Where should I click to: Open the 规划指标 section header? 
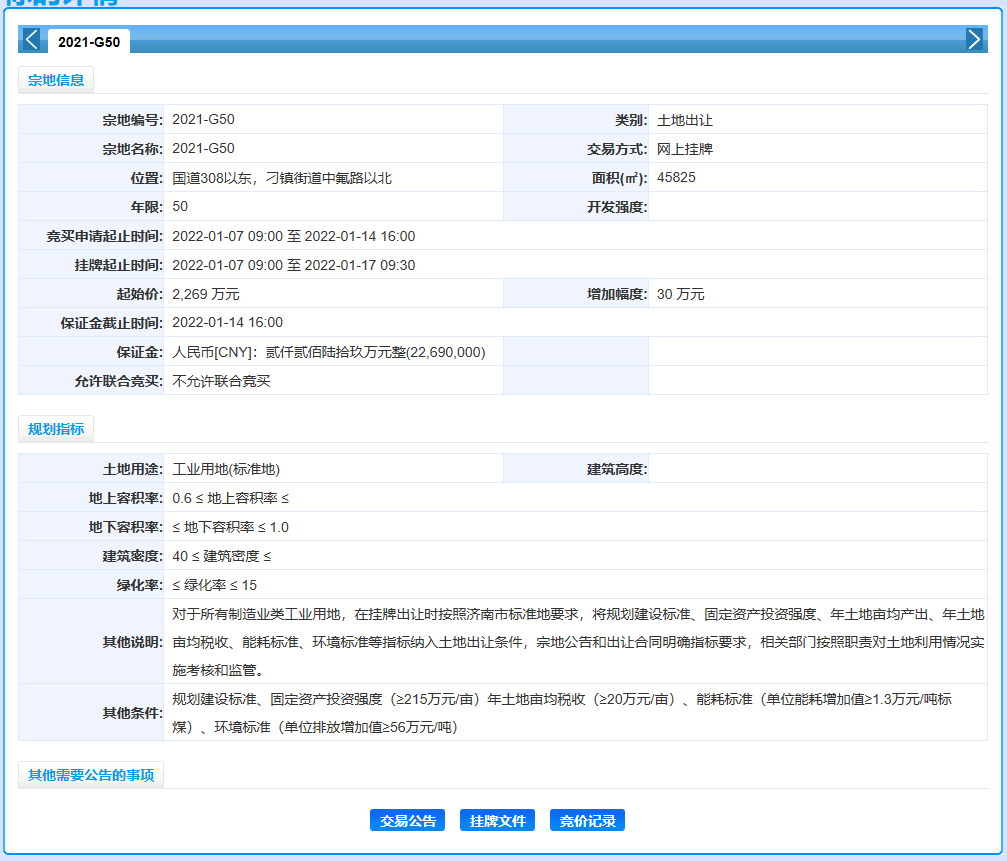(x=56, y=429)
